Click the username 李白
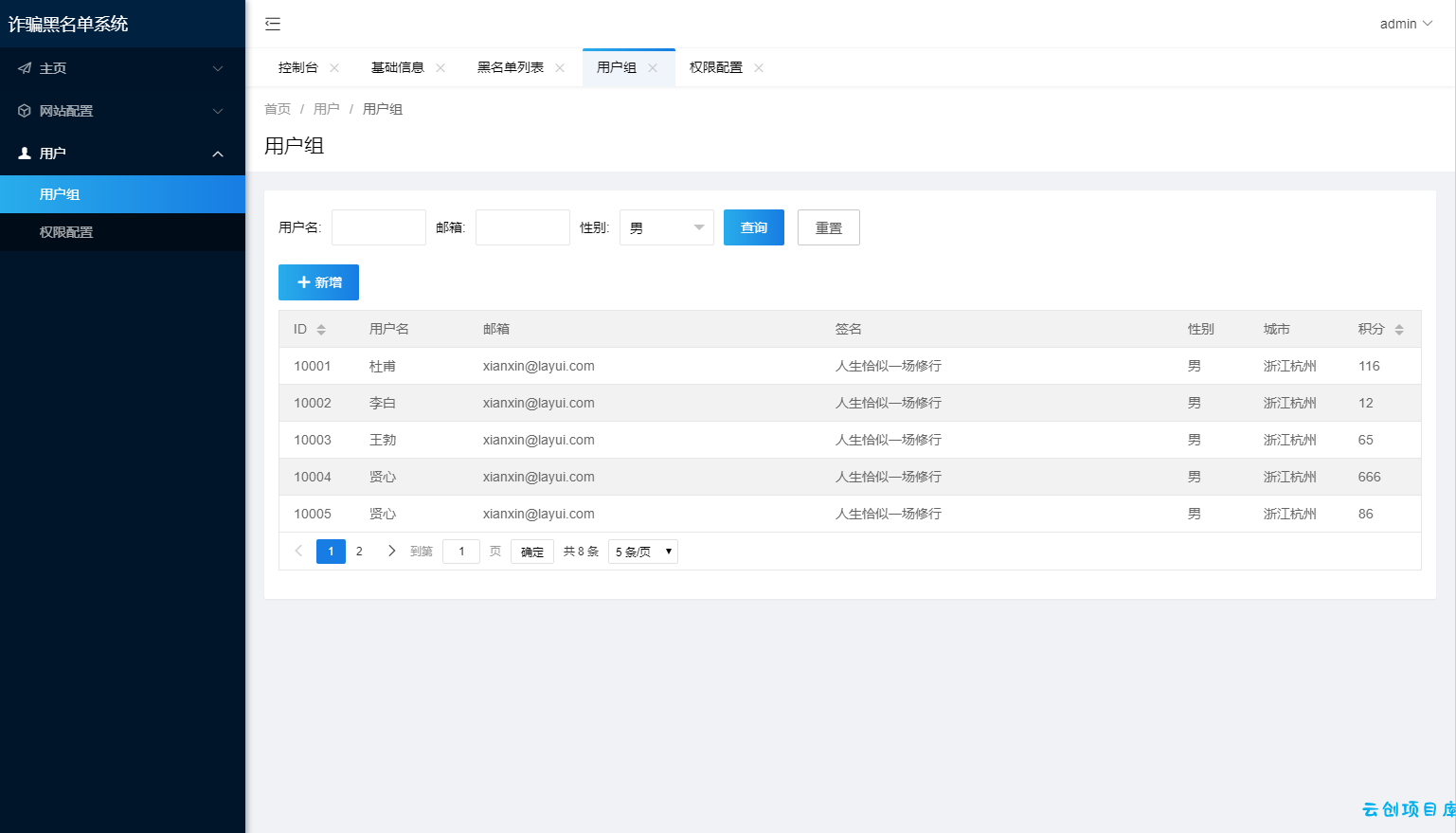The width and height of the screenshot is (1456, 833). tap(383, 403)
